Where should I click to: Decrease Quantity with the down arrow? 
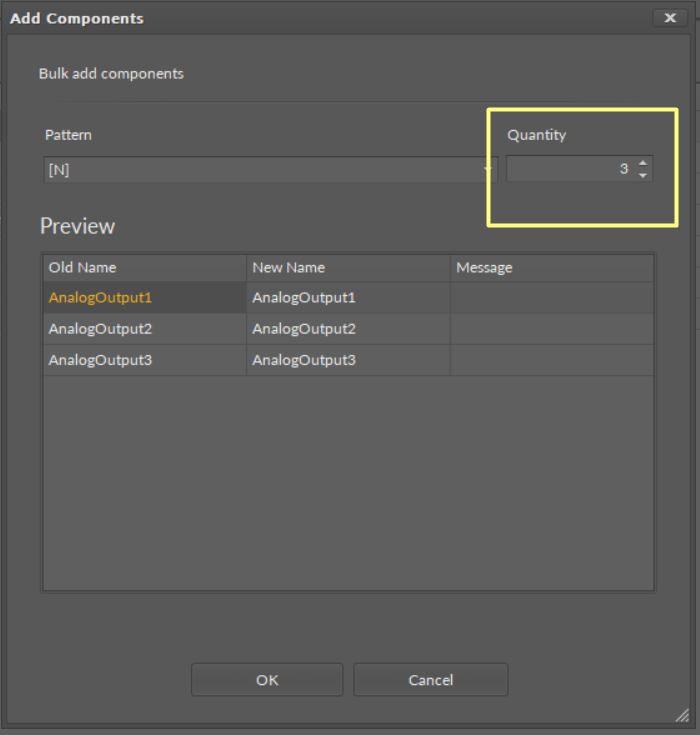[x=643, y=176]
